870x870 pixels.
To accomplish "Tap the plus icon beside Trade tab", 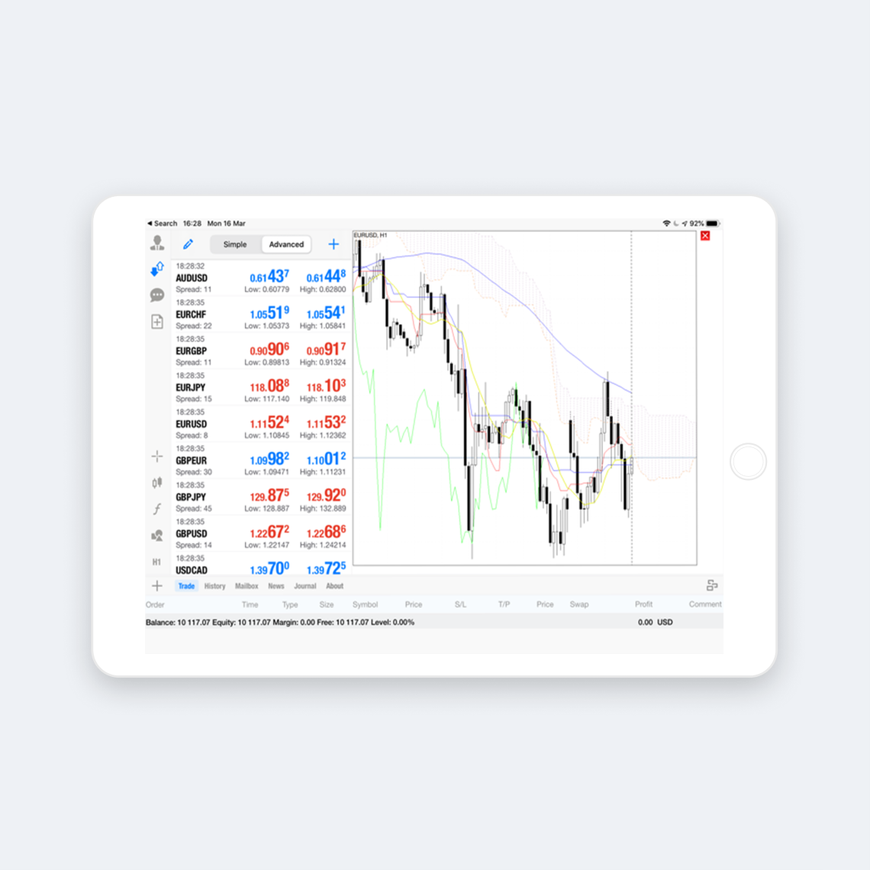I will (x=157, y=586).
